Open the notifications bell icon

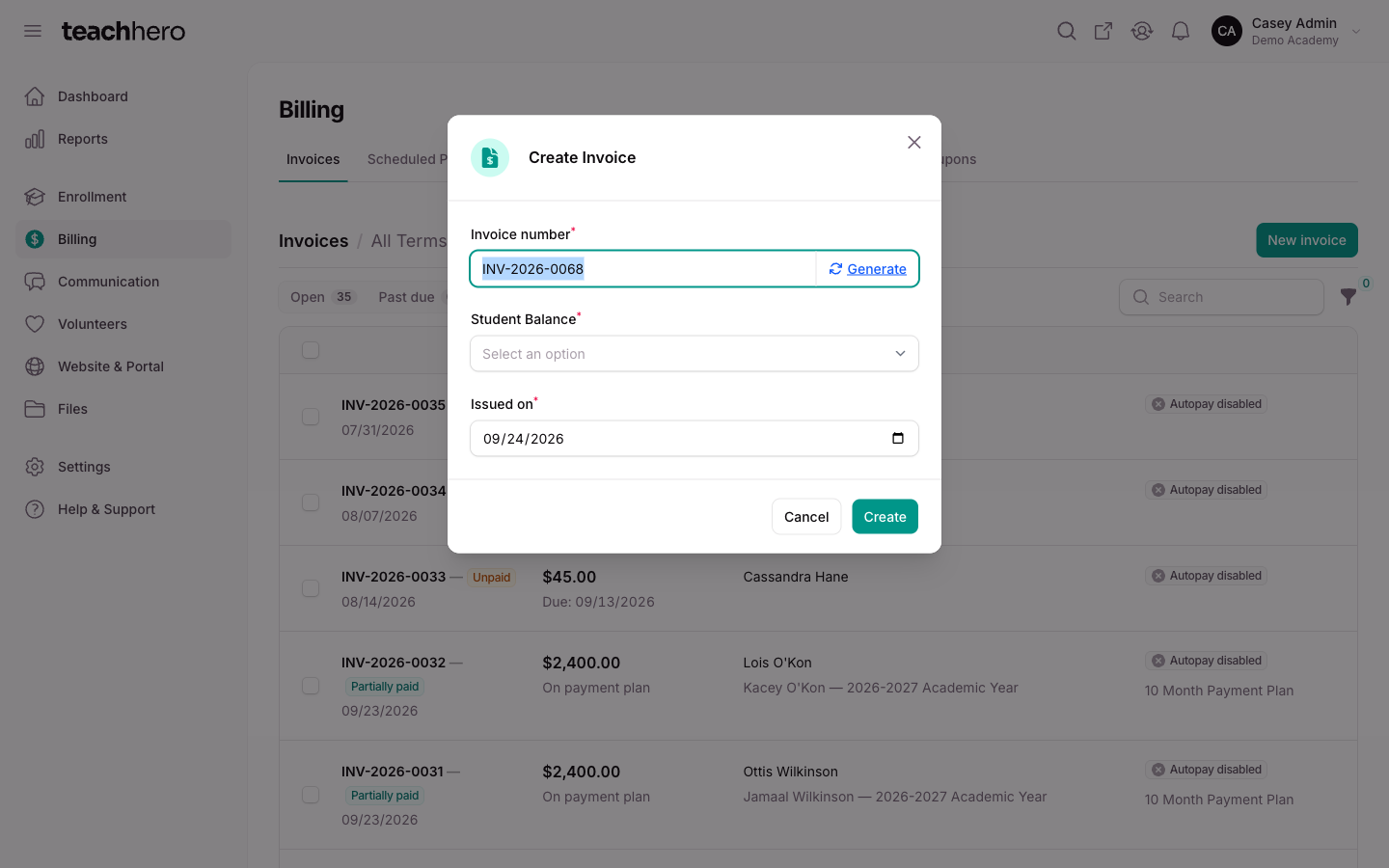[1181, 31]
